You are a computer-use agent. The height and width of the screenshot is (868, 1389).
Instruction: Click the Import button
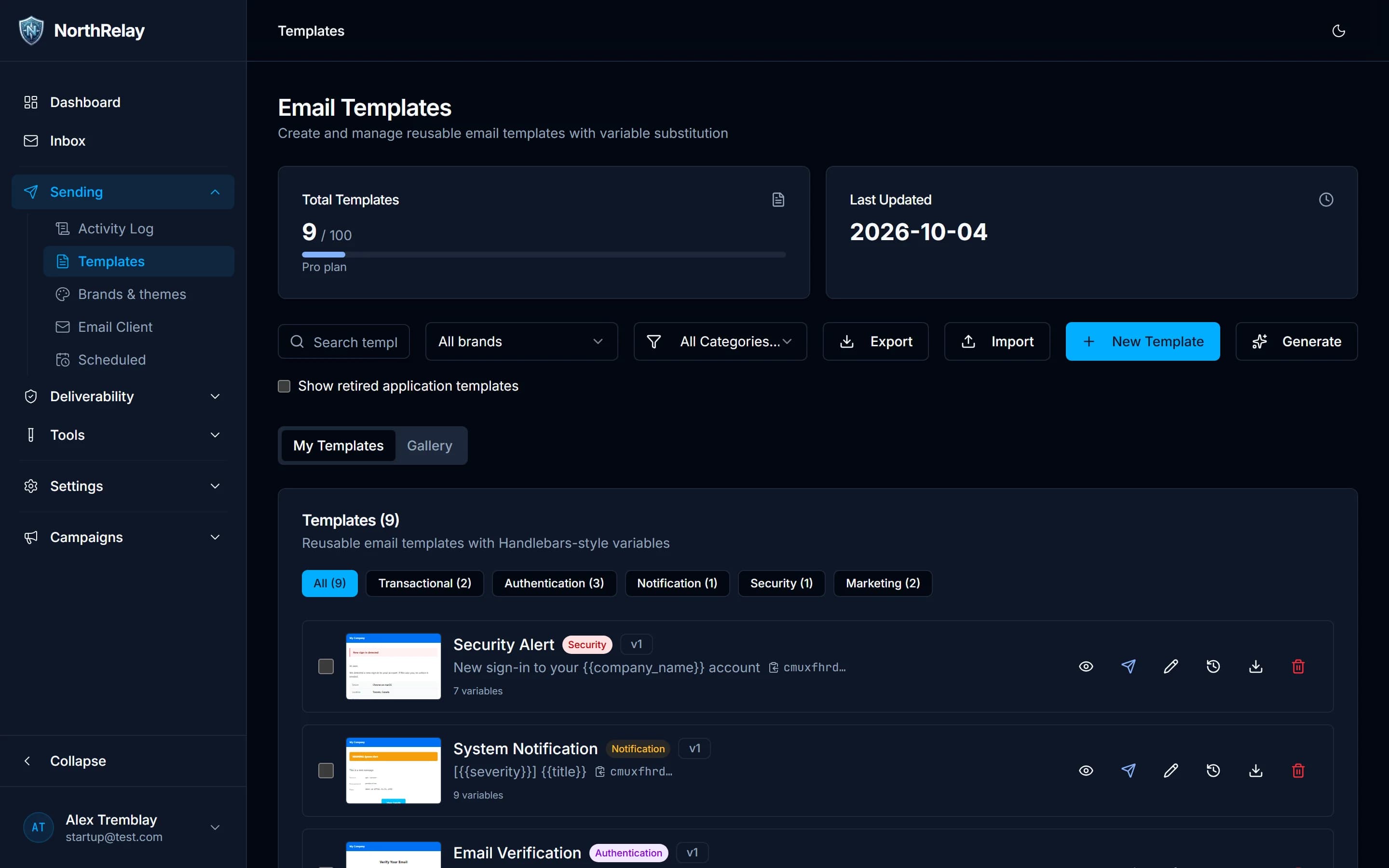coord(997,341)
